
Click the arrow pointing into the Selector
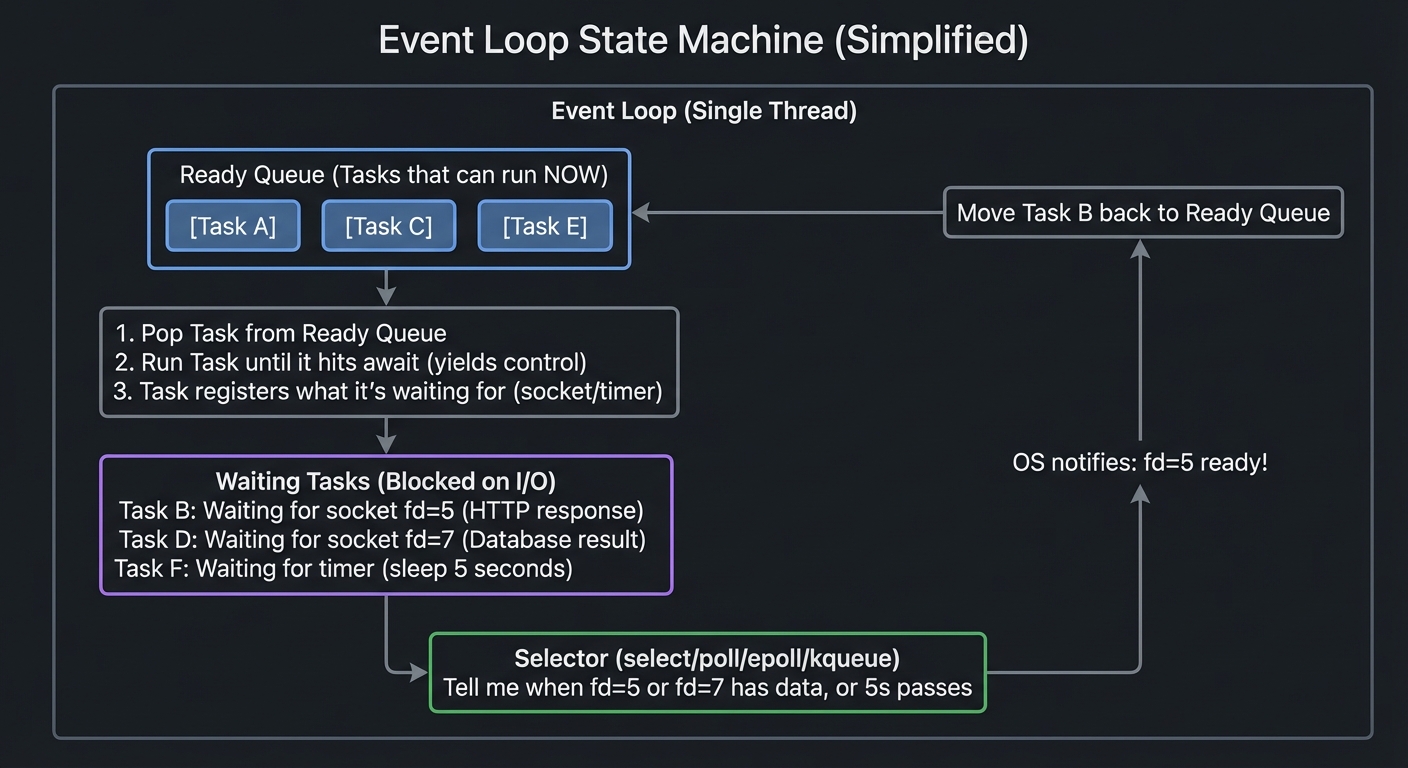[410, 668]
